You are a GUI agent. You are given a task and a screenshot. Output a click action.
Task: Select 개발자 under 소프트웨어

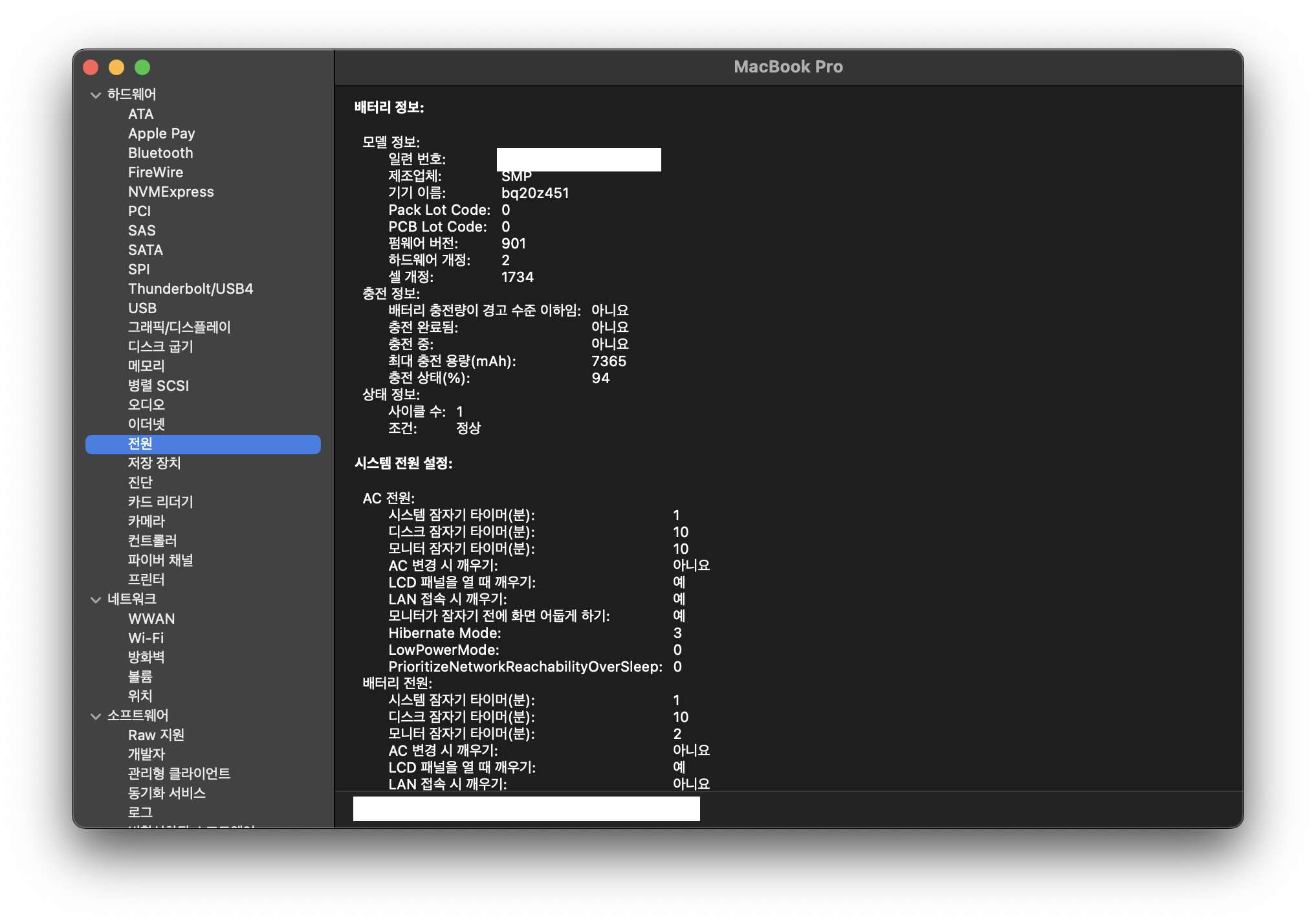(x=146, y=754)
